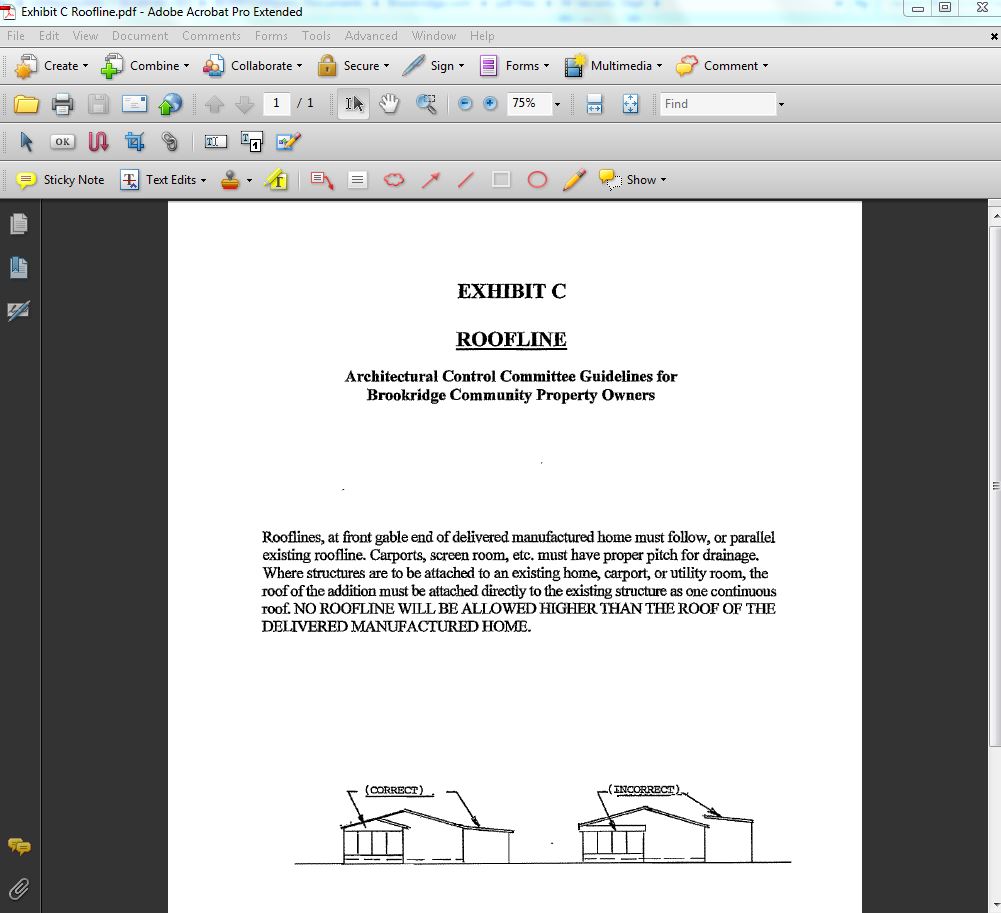Select the Marquee Zoom tool
The height and width of the screenshot is (913, 1001).
point(426,103)
